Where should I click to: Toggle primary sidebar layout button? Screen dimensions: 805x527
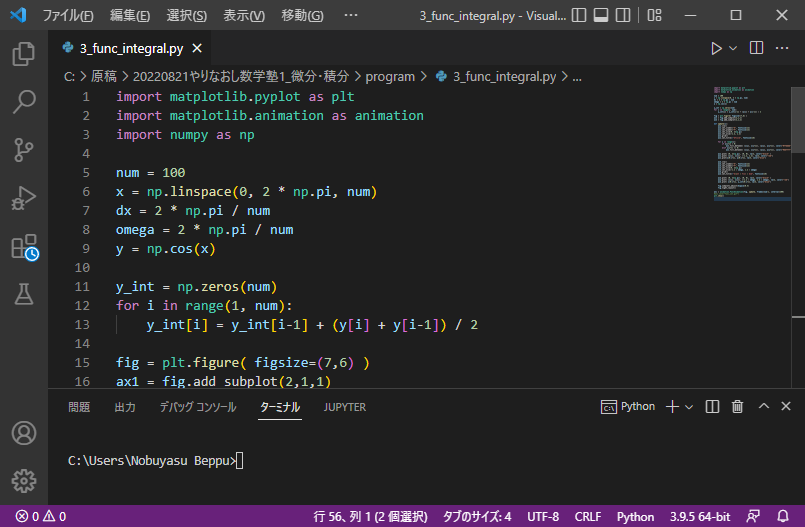point(576,16)
